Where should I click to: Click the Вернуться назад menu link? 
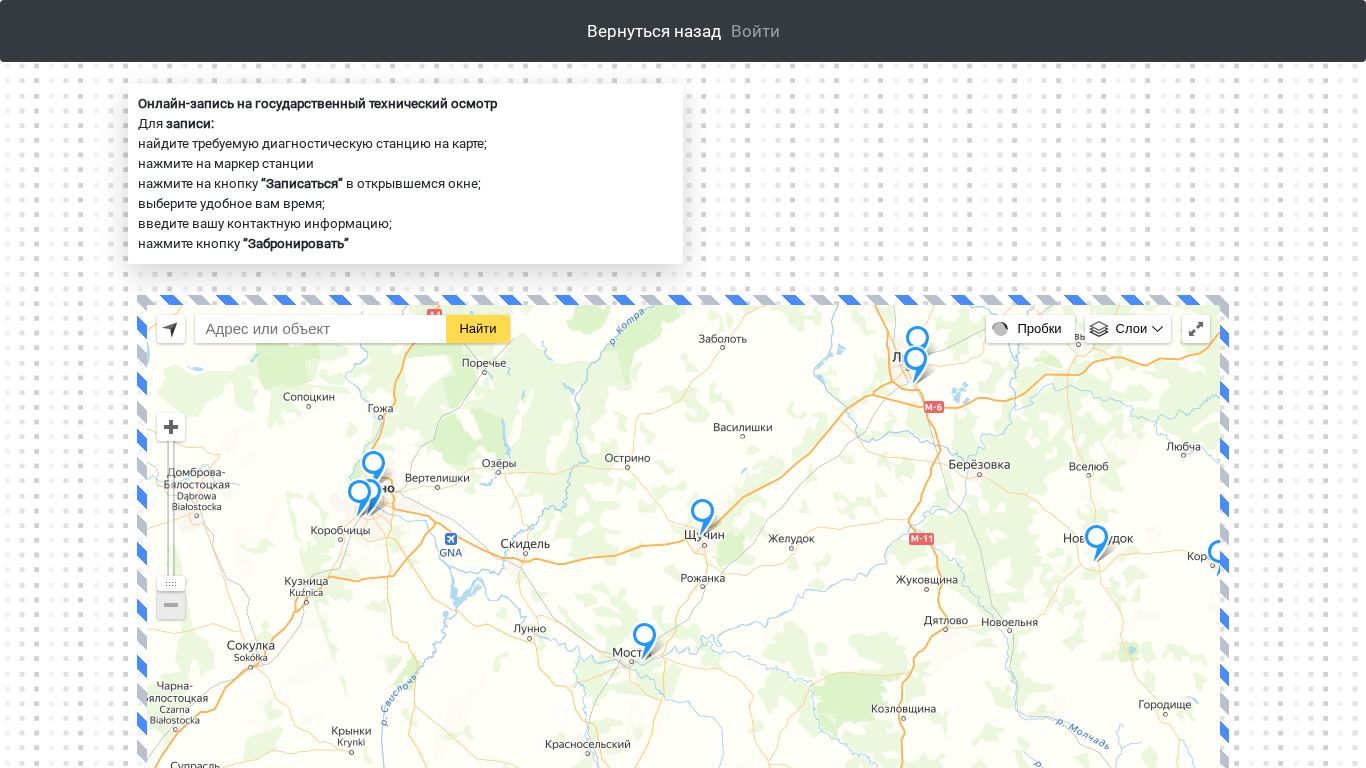point(654,31)
